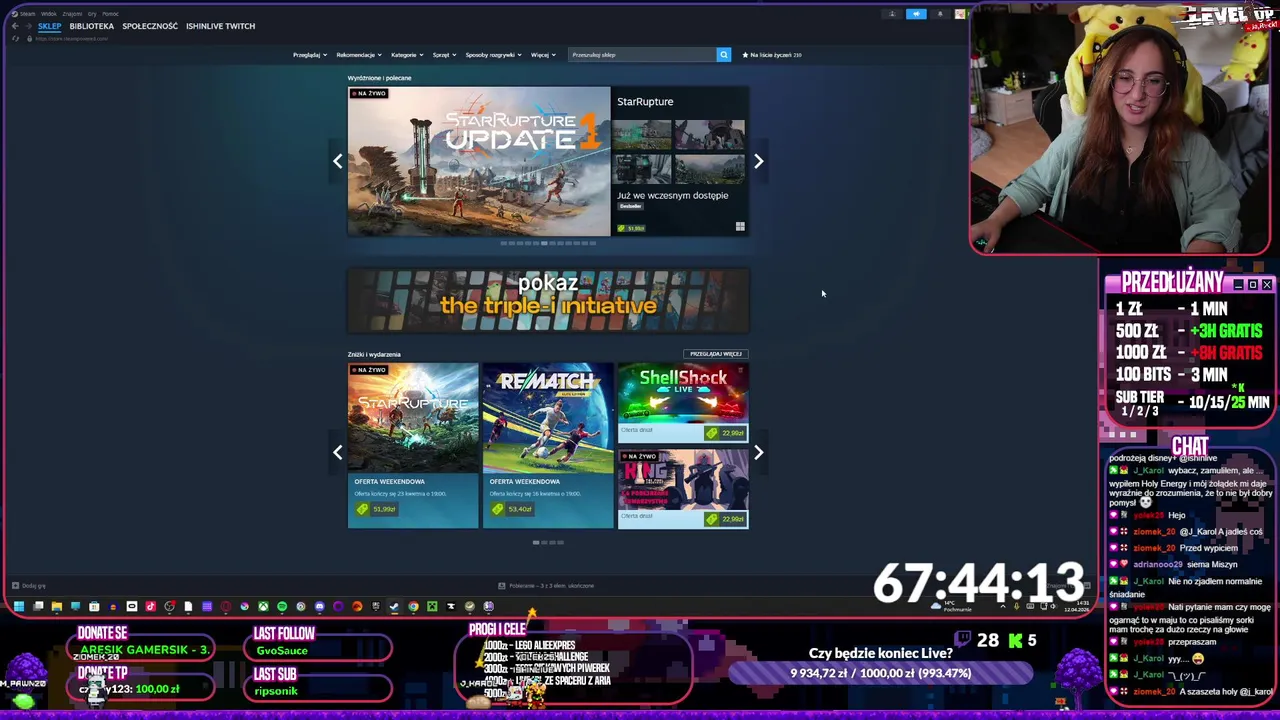
Task: Select first deals carousel page dot
Action: [x=536, y=542]
